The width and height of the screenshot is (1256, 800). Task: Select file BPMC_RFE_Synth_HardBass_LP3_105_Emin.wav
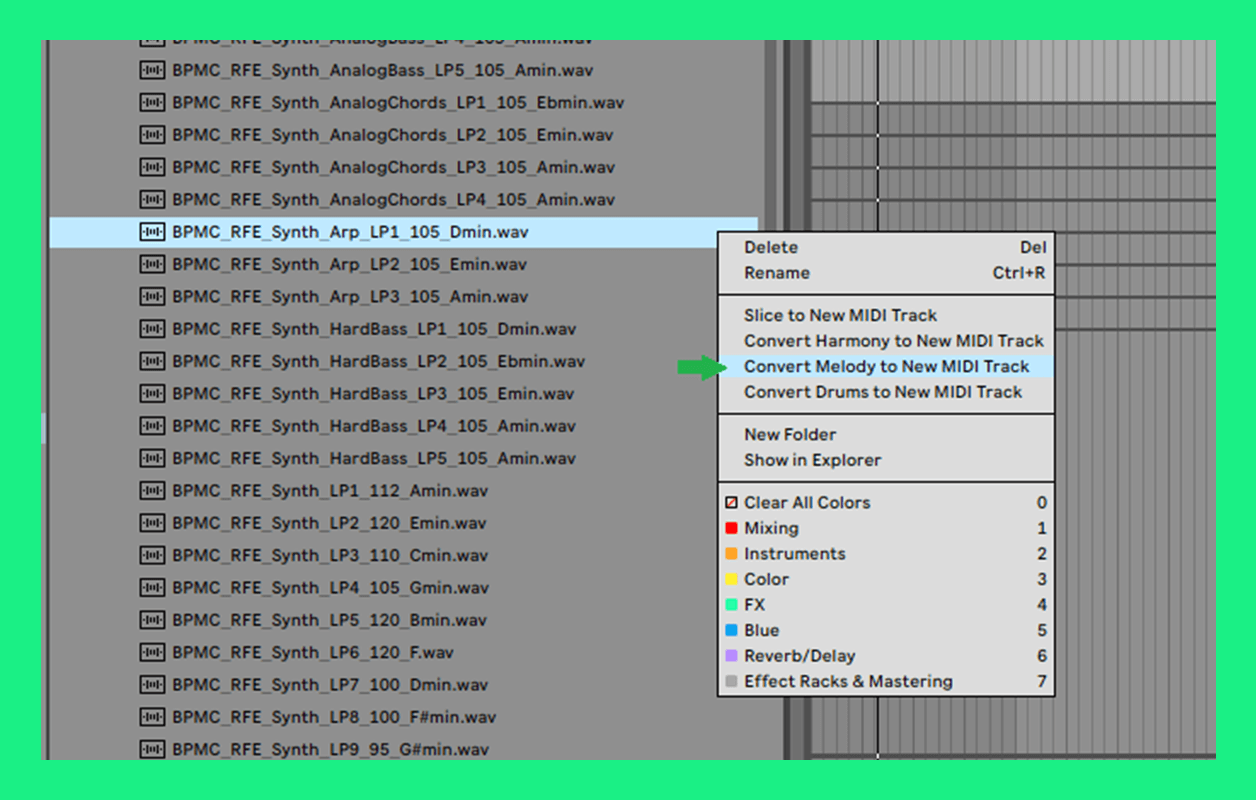373,394
